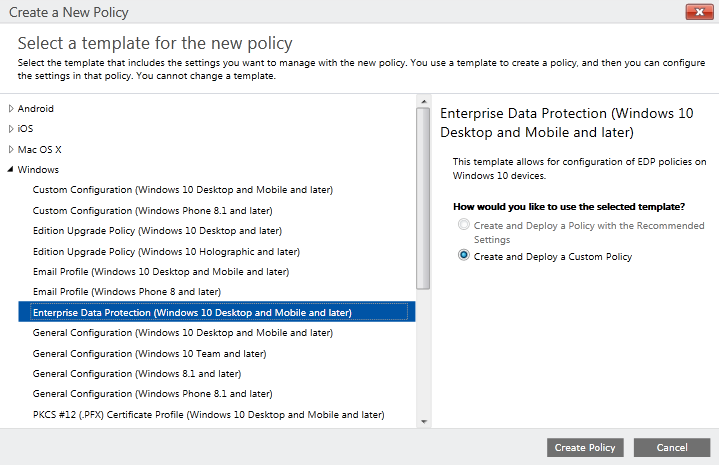The height and width of the screenshot is (465, 719).
Task: Expand the iOS platform node
Action: pyautogui.click(x=11, y=129)
